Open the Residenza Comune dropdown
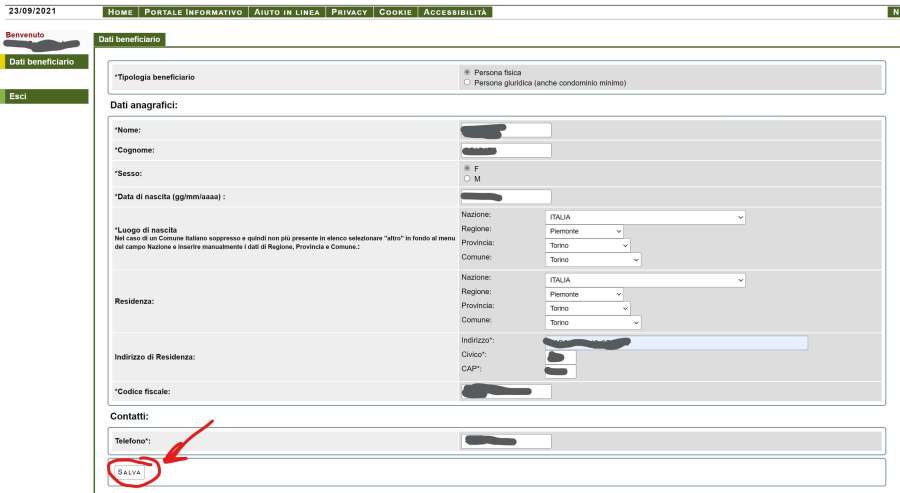 click(x=593, y=322)
